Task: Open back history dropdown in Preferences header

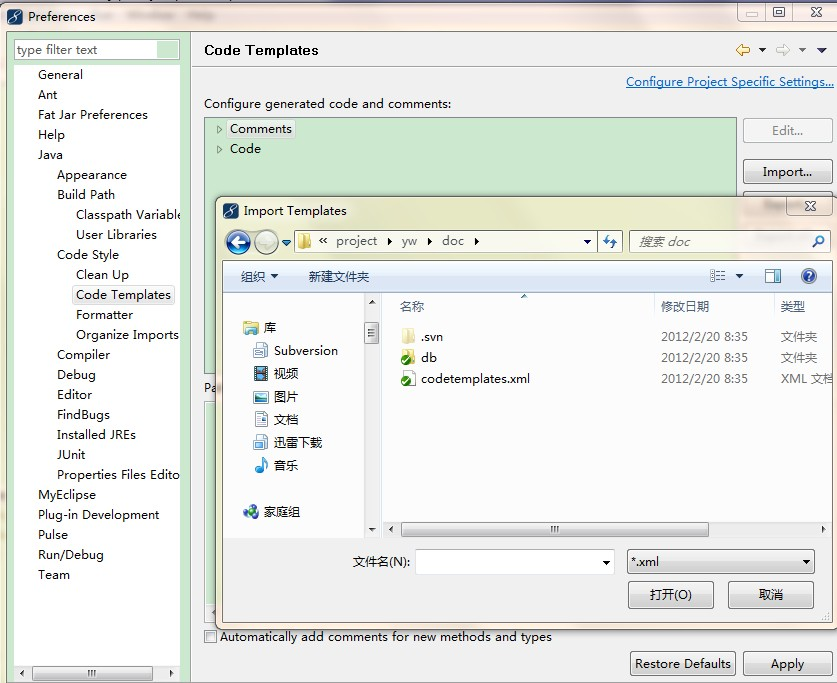Action: coord(762,50)
